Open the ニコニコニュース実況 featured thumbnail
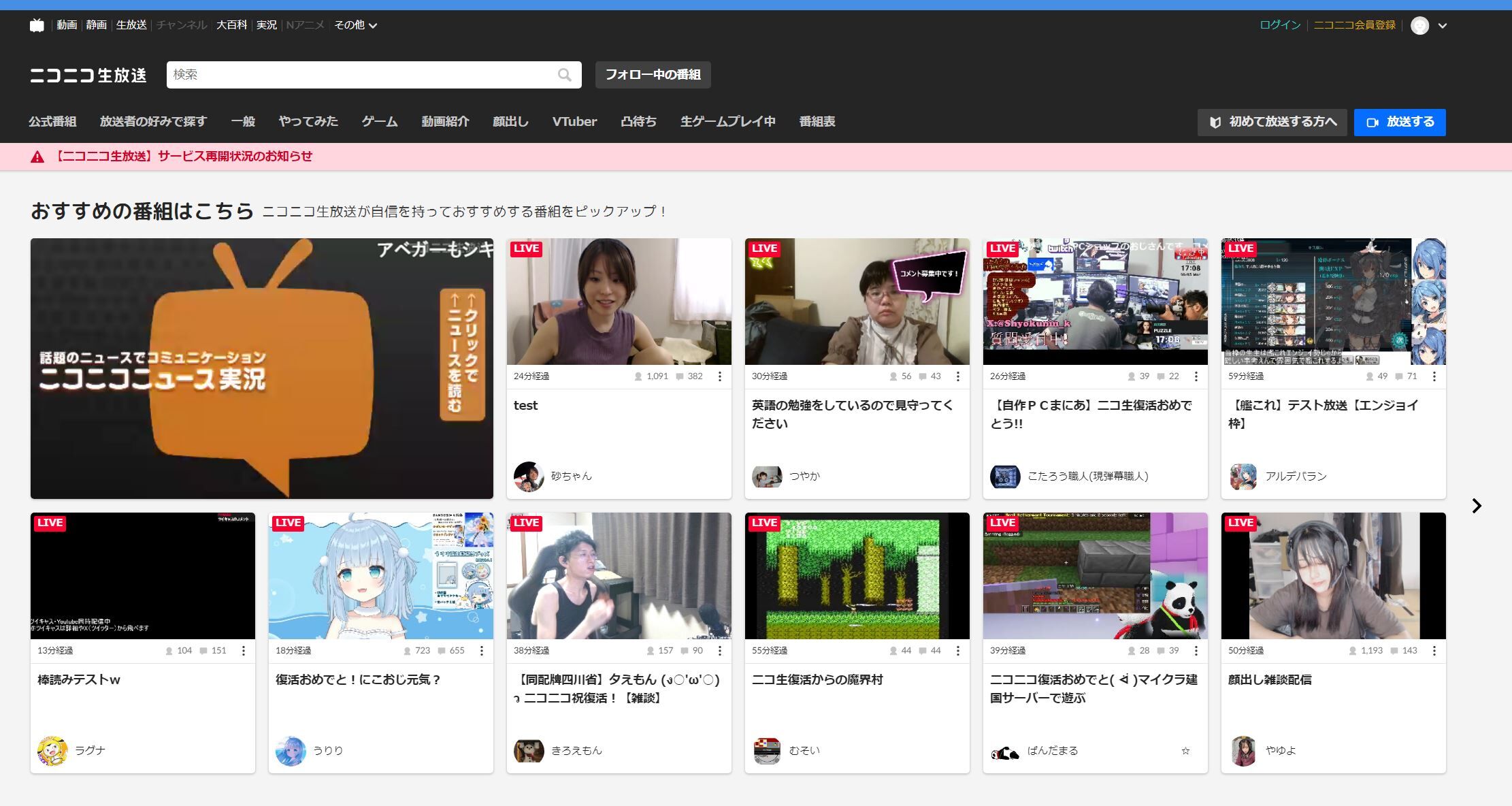 click(x=261, y=368)
